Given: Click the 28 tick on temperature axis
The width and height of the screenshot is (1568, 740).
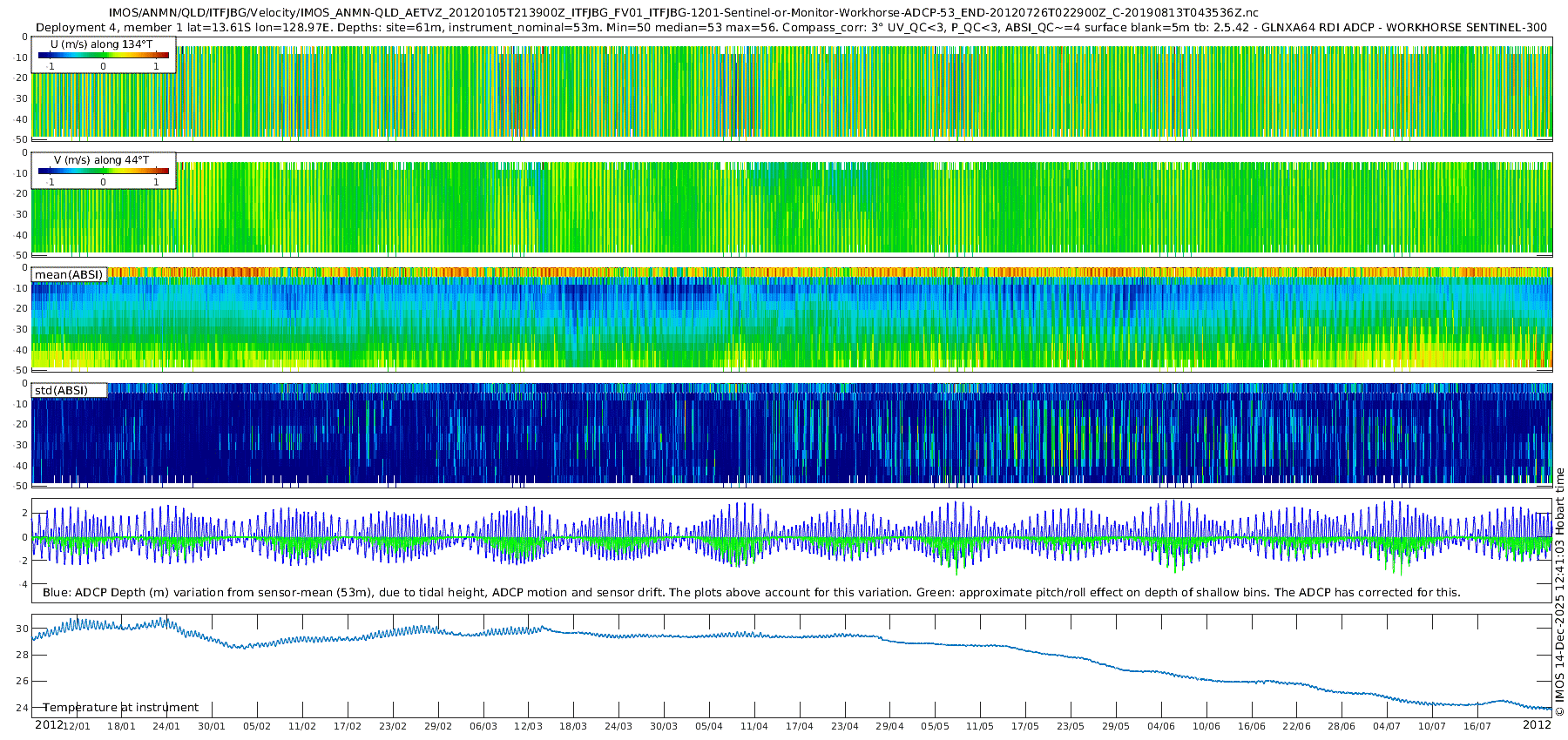Looking at the screenshot, I should click(x=23, y=655).
